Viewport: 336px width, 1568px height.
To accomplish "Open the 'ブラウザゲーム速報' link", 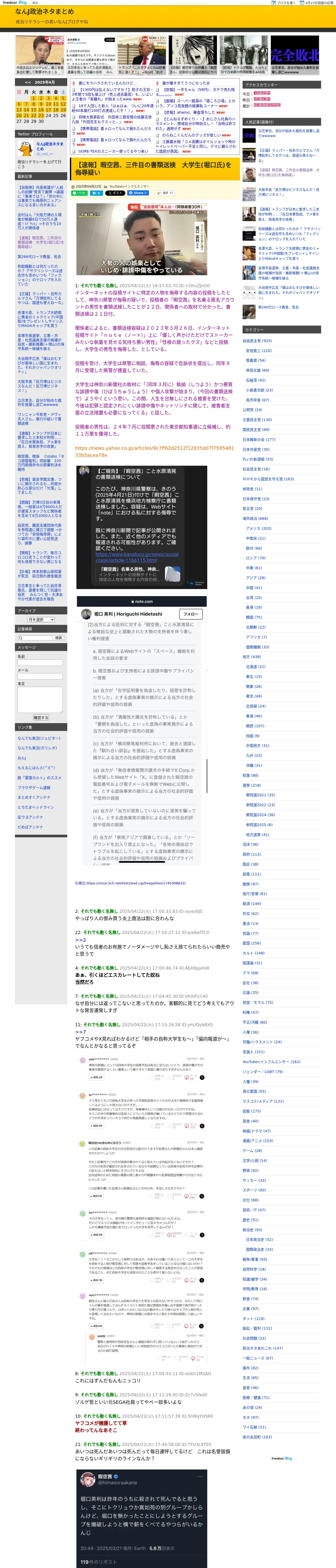I will pos(34,788).
